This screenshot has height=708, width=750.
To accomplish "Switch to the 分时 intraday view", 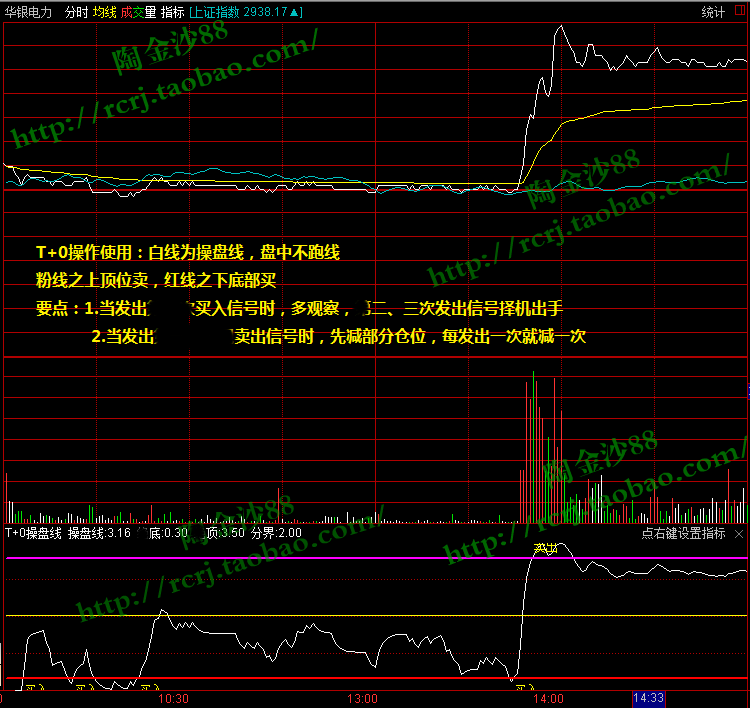I will click(76, 12).
